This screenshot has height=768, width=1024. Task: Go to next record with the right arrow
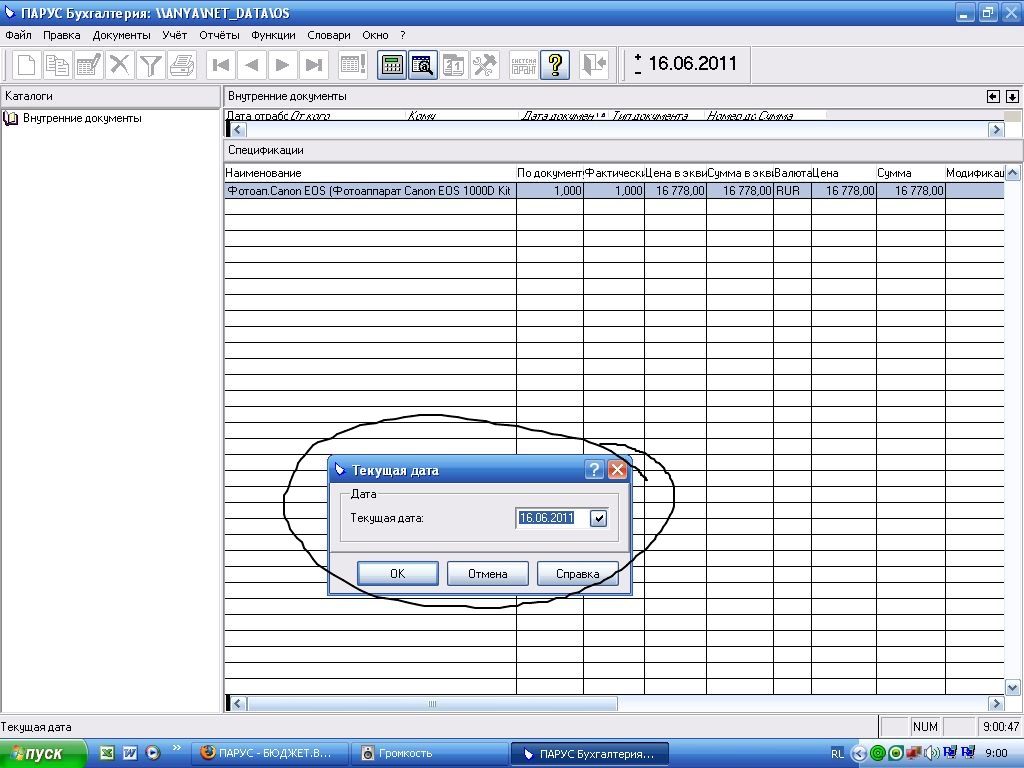pyautogui.click(x=283, y=65)
